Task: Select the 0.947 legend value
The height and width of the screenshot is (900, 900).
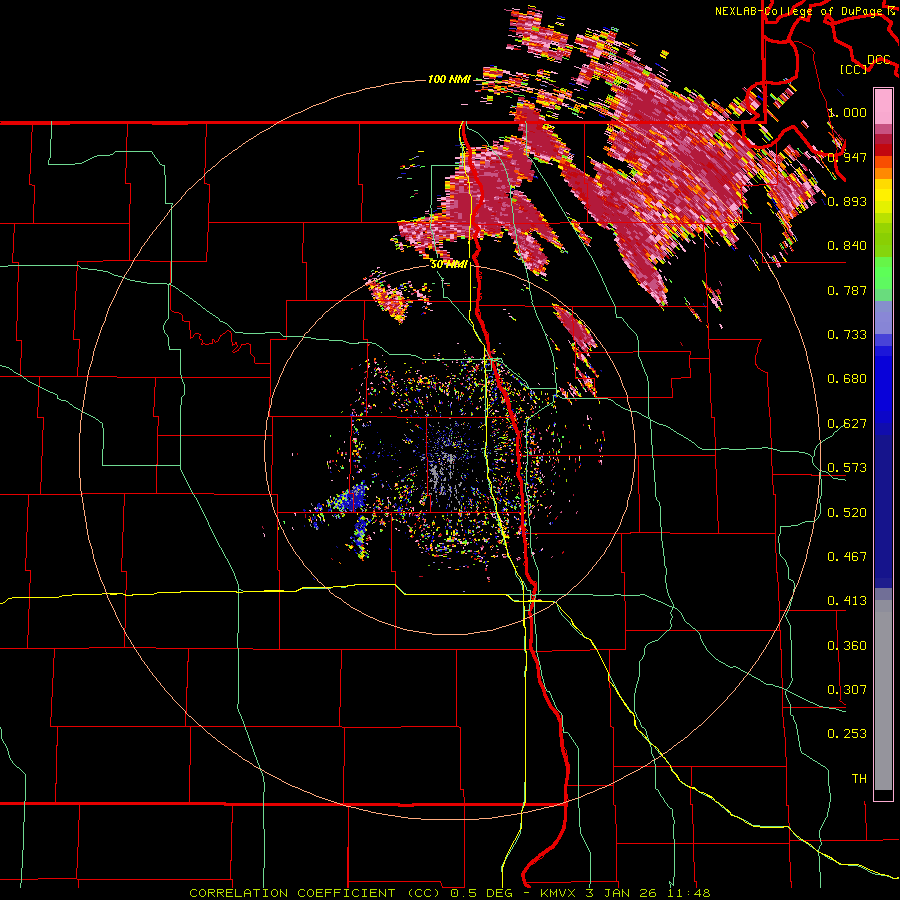Action: pos(847,157)
